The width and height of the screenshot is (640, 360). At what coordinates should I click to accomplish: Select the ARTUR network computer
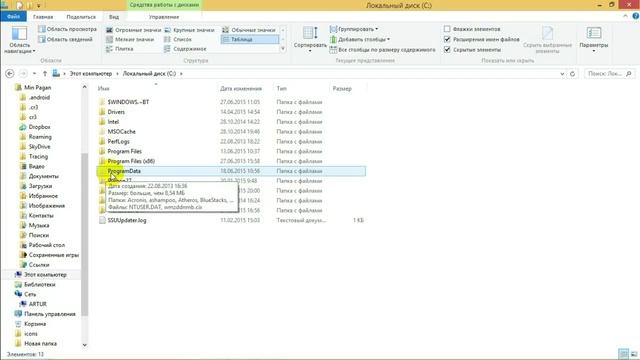tap(37, 304)
